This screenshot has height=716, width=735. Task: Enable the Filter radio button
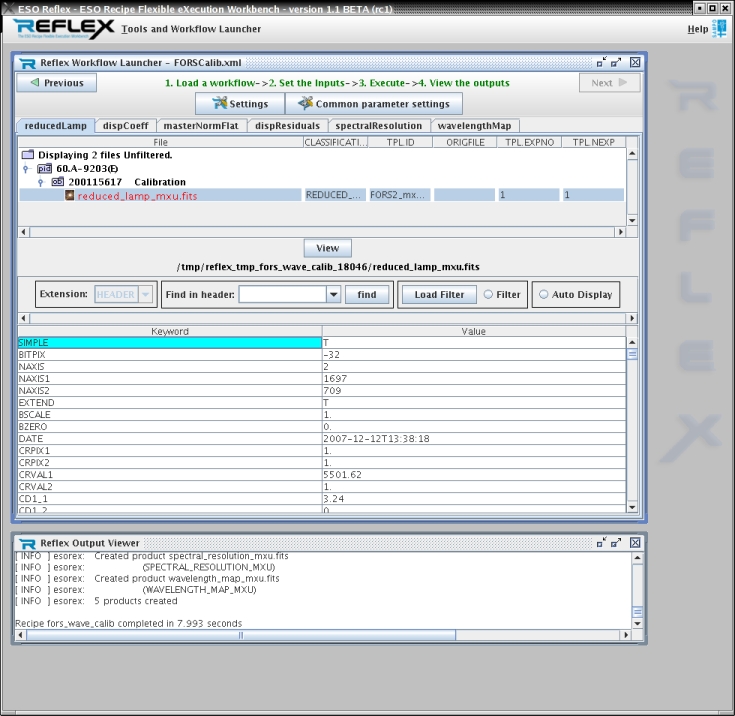489,295
